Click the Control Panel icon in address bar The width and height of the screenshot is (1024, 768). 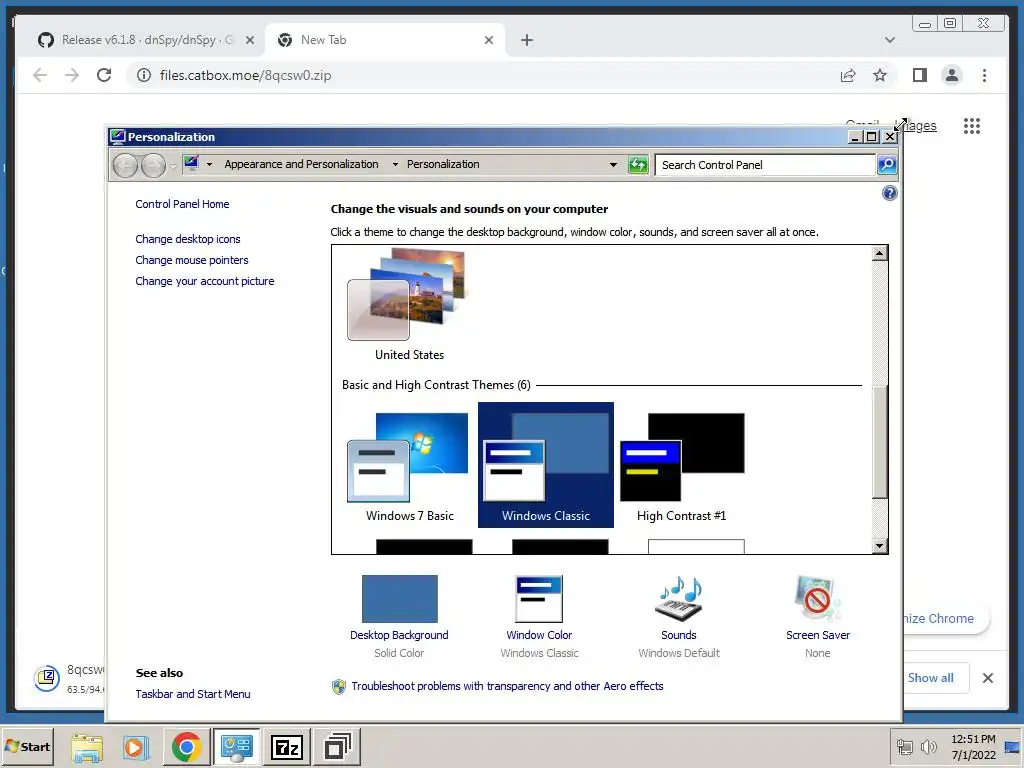coord(191,163)
